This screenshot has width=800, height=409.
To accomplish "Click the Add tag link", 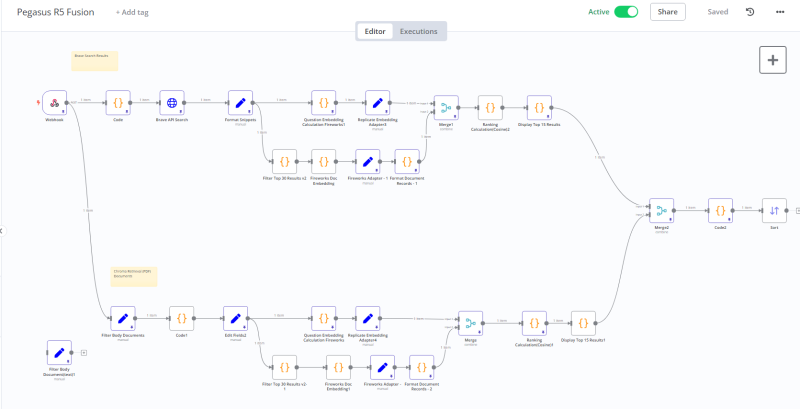I will tap(132, 12).
